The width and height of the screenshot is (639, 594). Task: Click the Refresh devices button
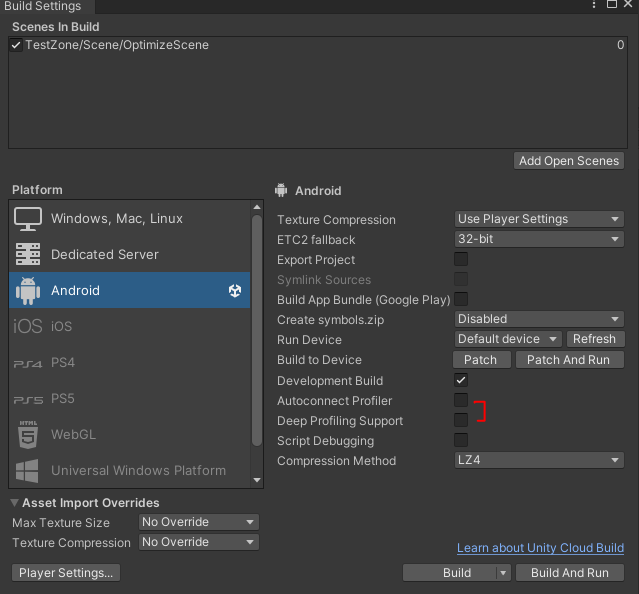[595, 339]
